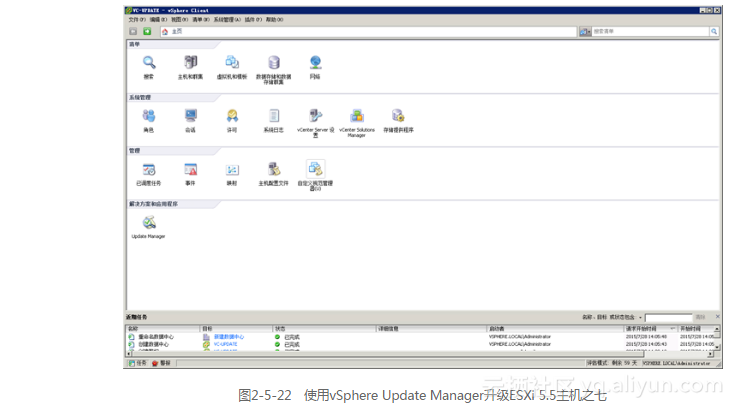The width and height of the screenshot is (734, 409).
Task: Click the green forward navigation arrow
Action: pos(147,31)
